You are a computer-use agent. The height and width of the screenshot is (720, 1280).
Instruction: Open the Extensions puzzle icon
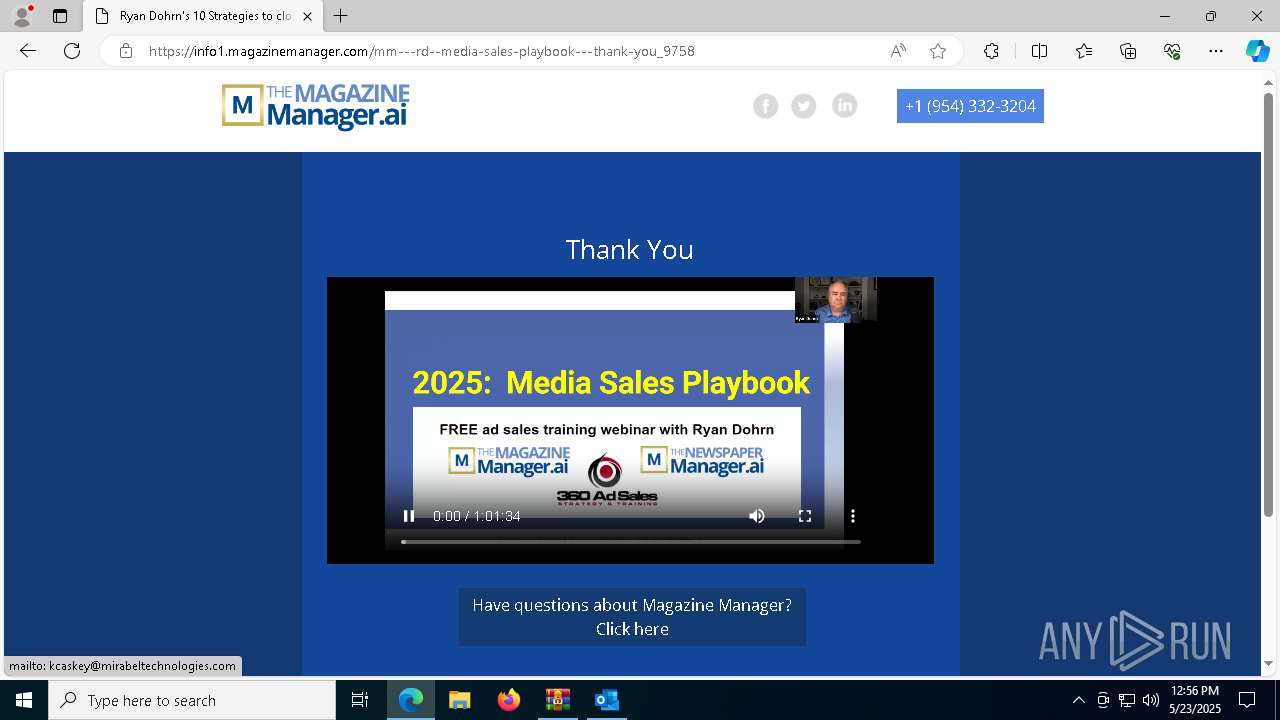click(x=991, y=51)
